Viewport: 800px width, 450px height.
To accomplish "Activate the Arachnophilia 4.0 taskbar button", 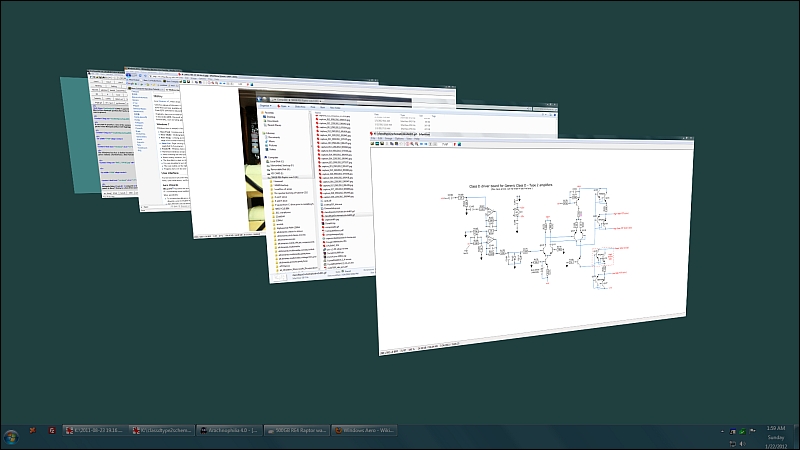I will (229, 431).
